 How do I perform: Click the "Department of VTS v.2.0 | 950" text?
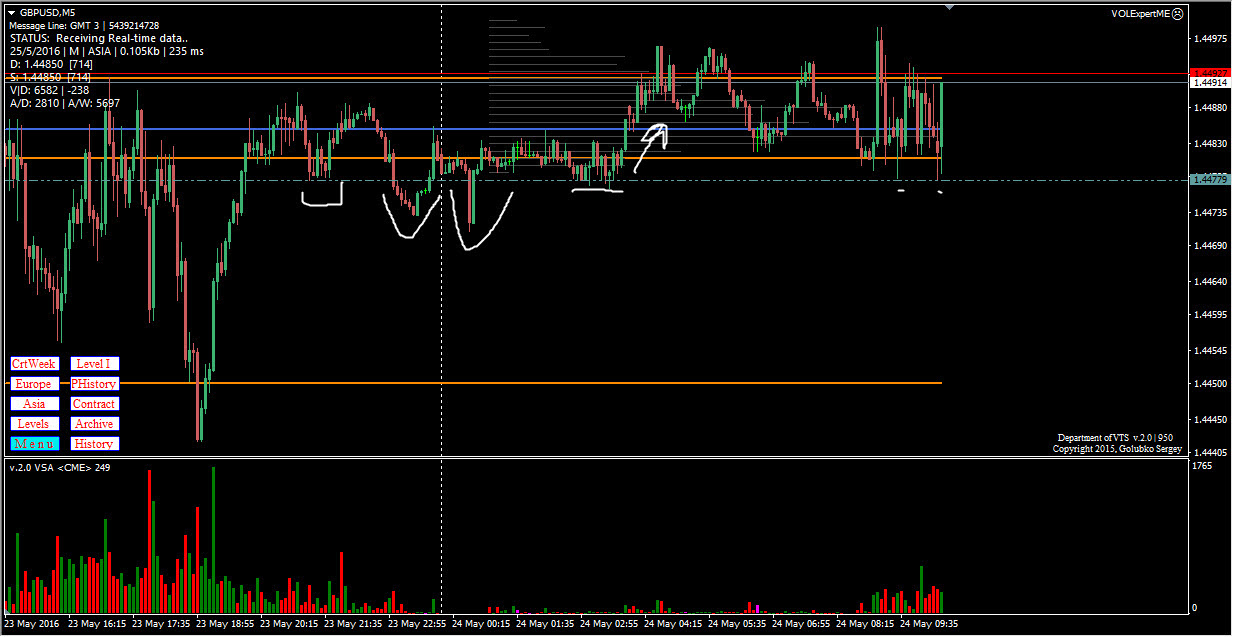point(1115,438)
